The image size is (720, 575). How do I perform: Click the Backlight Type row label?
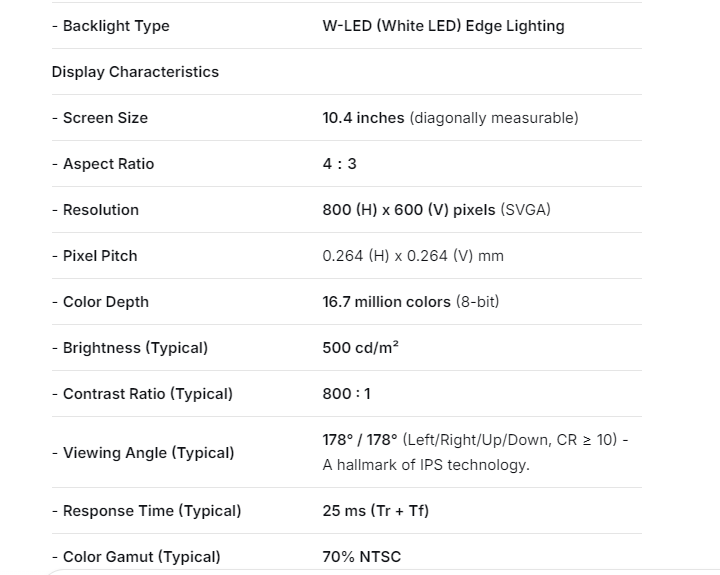coord(110,26)
